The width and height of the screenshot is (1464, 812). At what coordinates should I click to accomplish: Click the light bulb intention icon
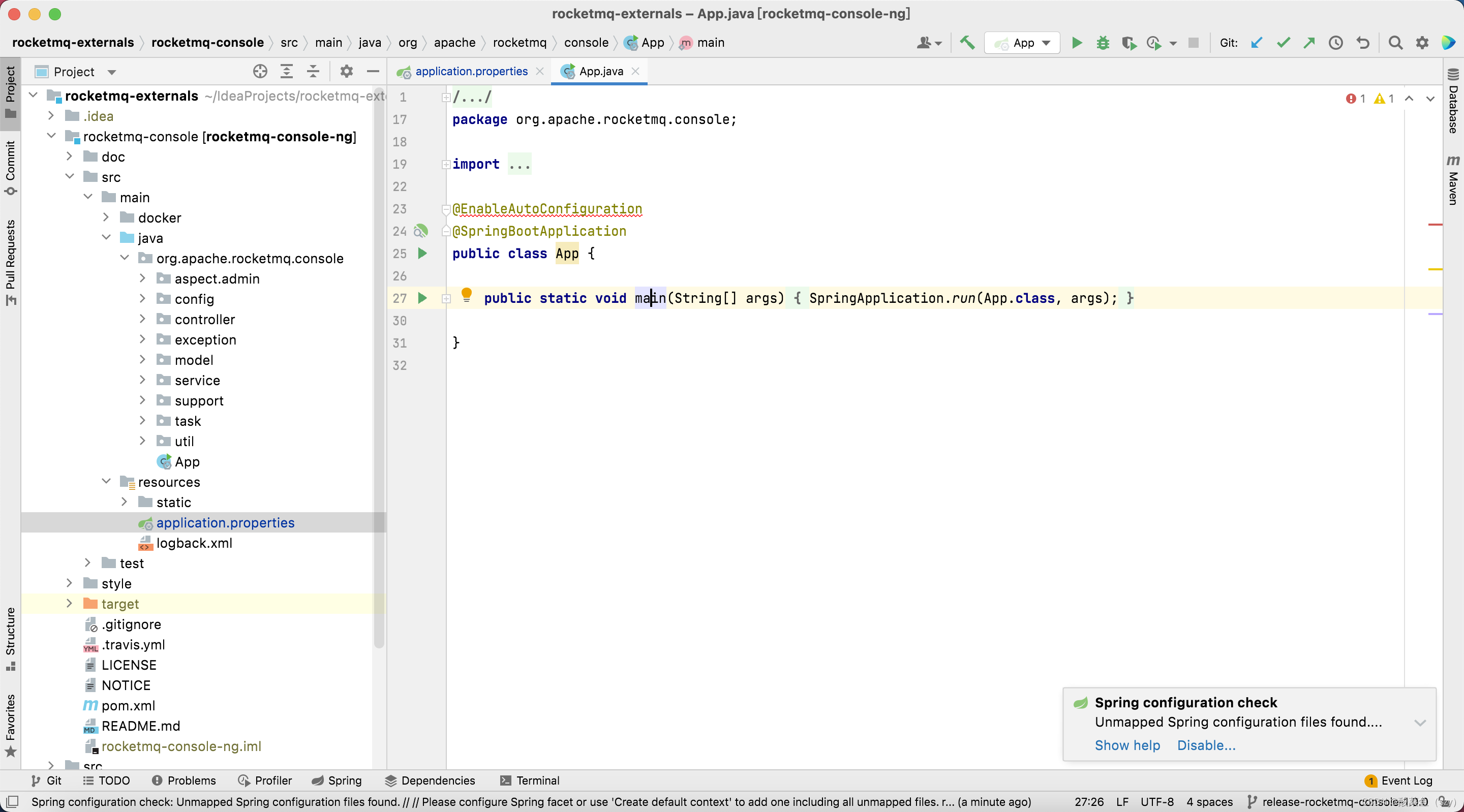466,294
